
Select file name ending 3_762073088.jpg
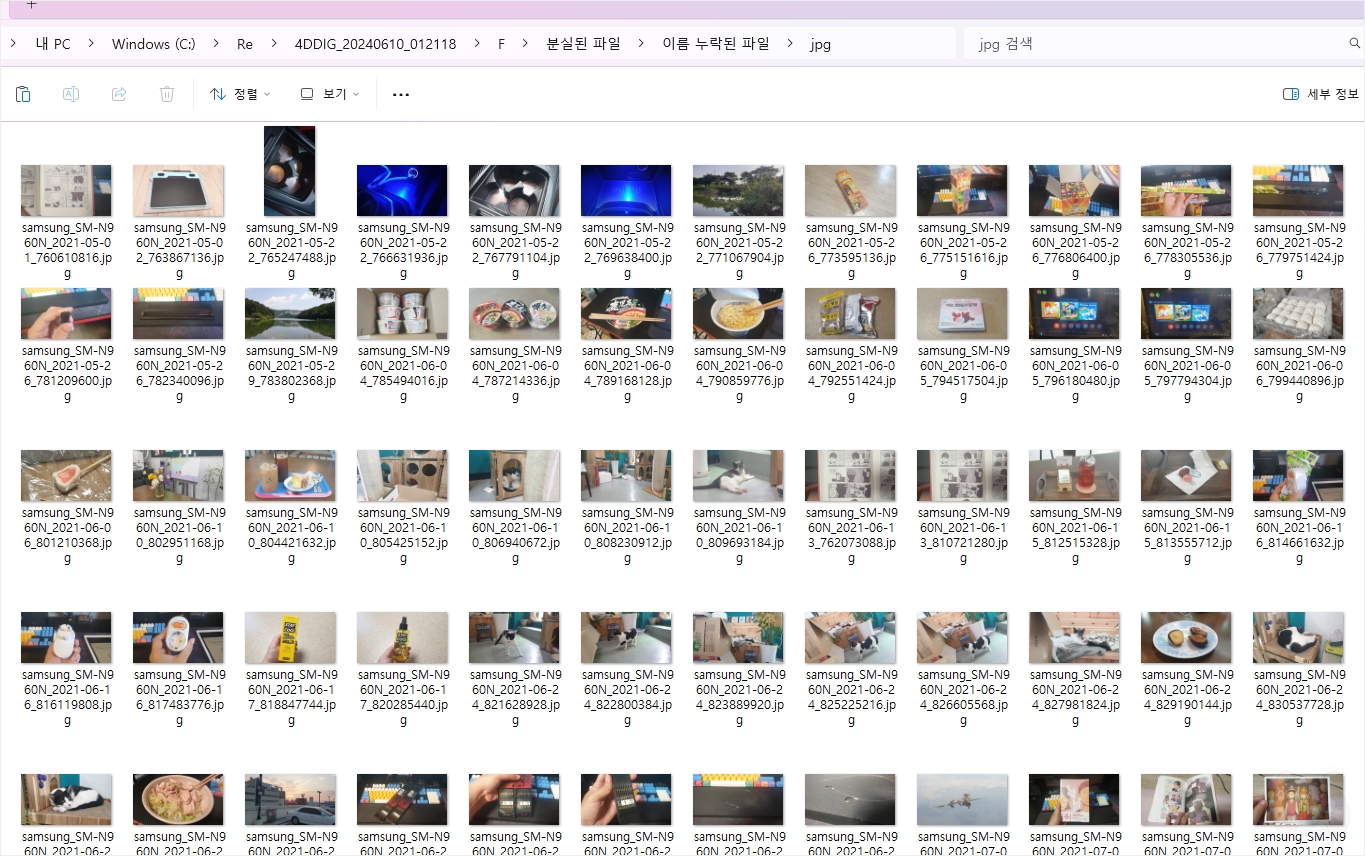[x=851, y=535]
